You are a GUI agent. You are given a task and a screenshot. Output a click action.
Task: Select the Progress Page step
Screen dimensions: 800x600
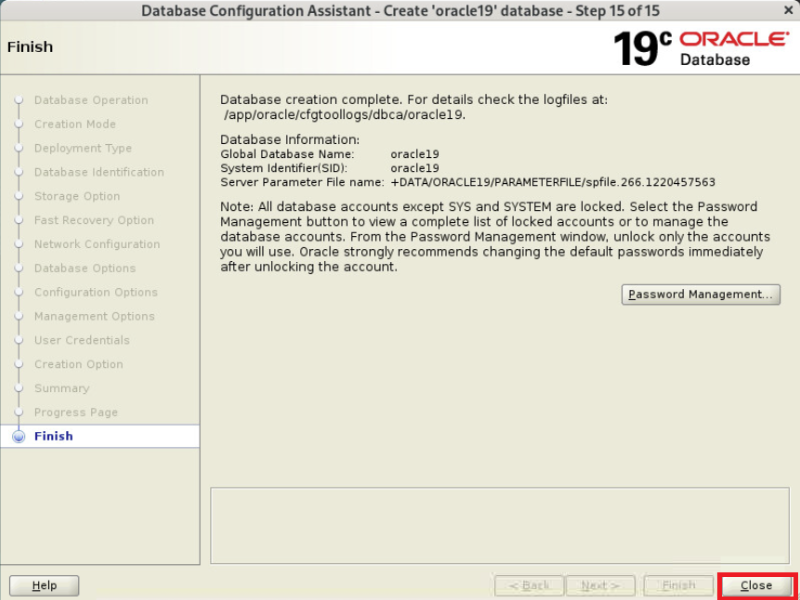point(76,412)
